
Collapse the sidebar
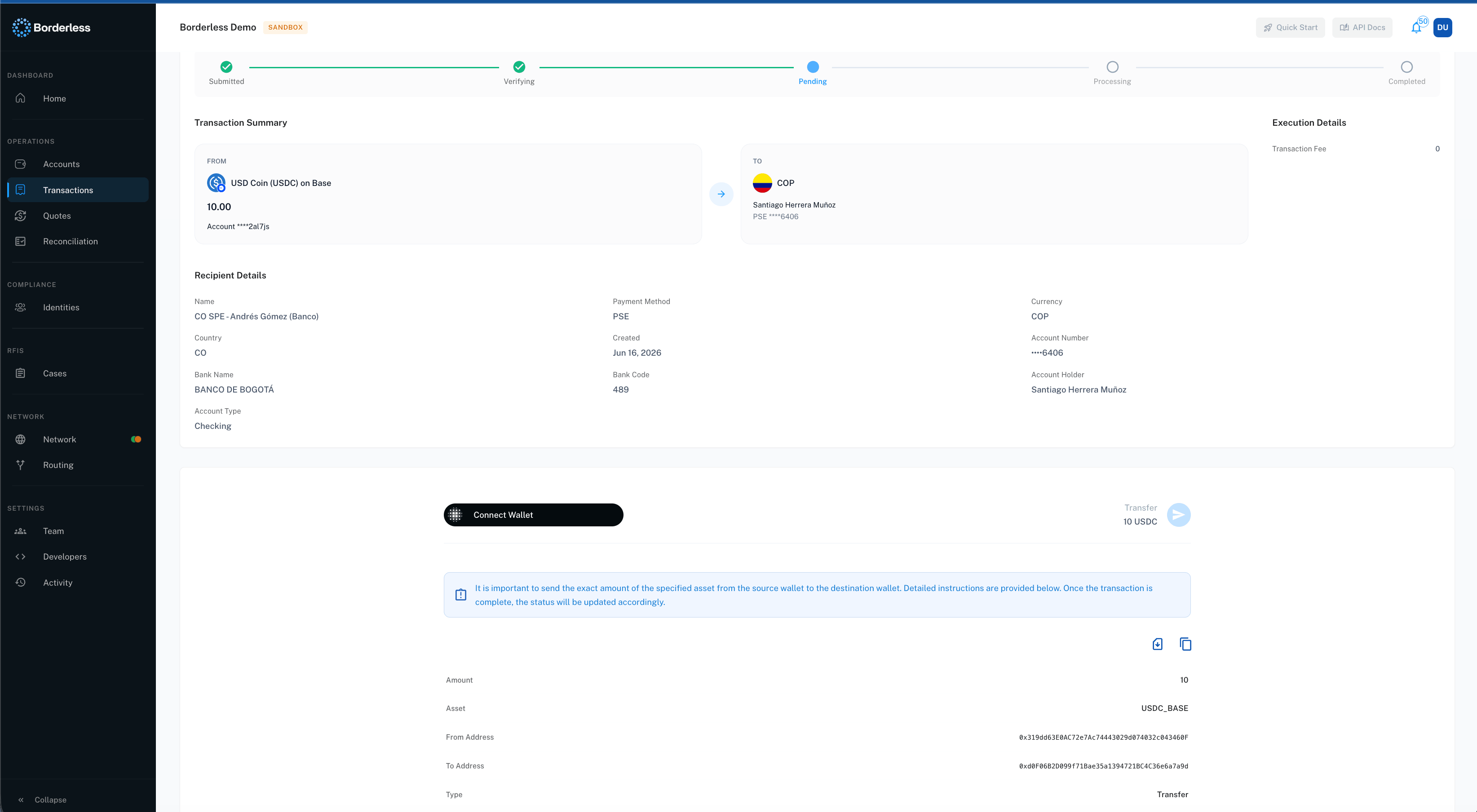42,799
